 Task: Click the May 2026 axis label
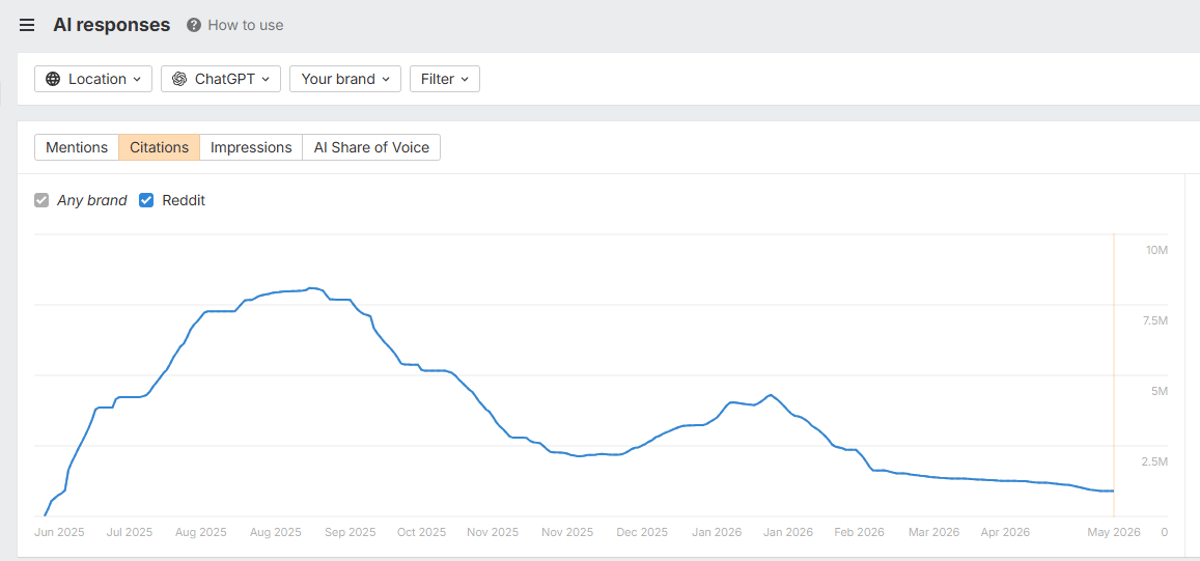click(1114, 532)
